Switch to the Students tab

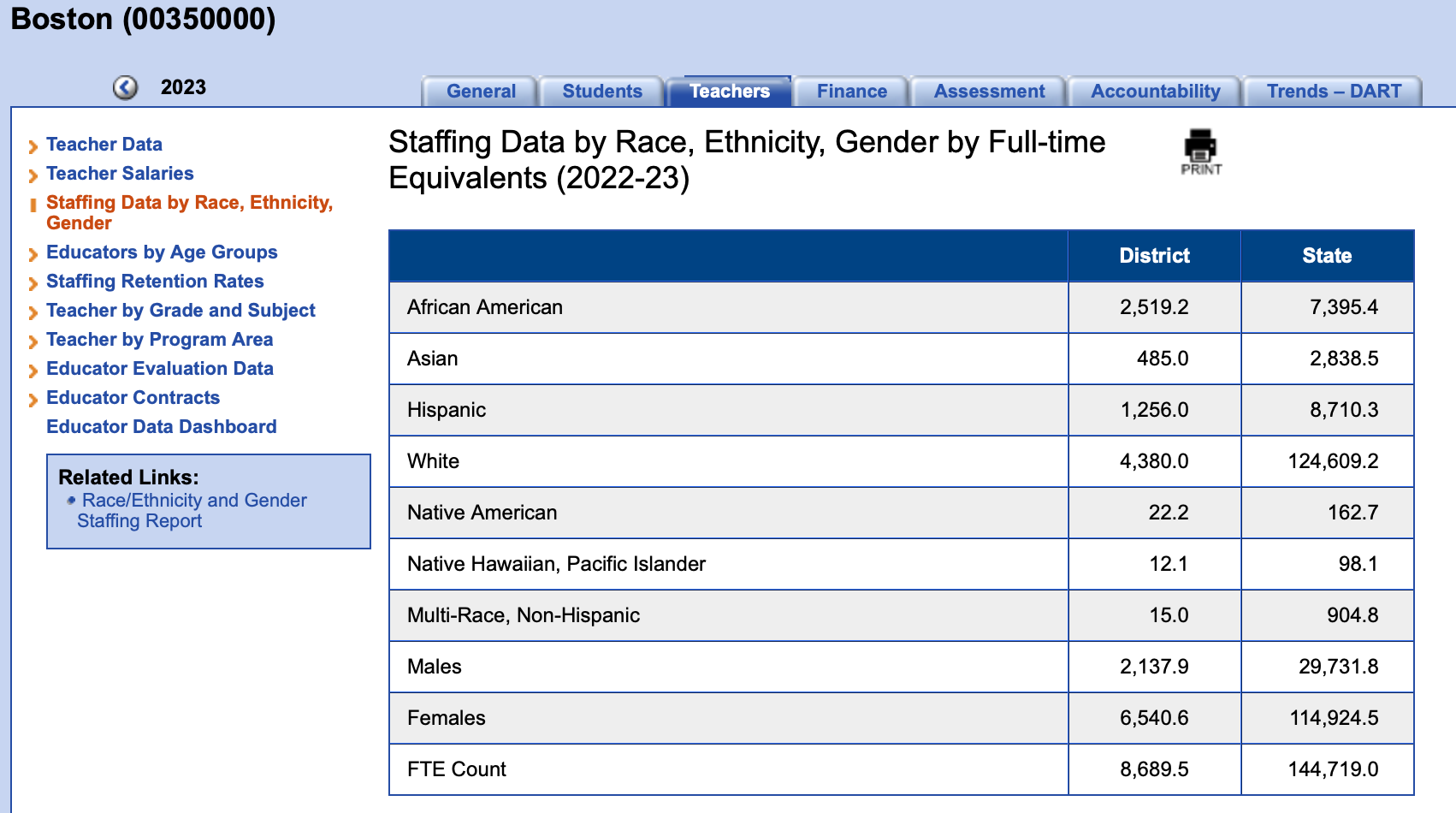click(x=602, y=92)
